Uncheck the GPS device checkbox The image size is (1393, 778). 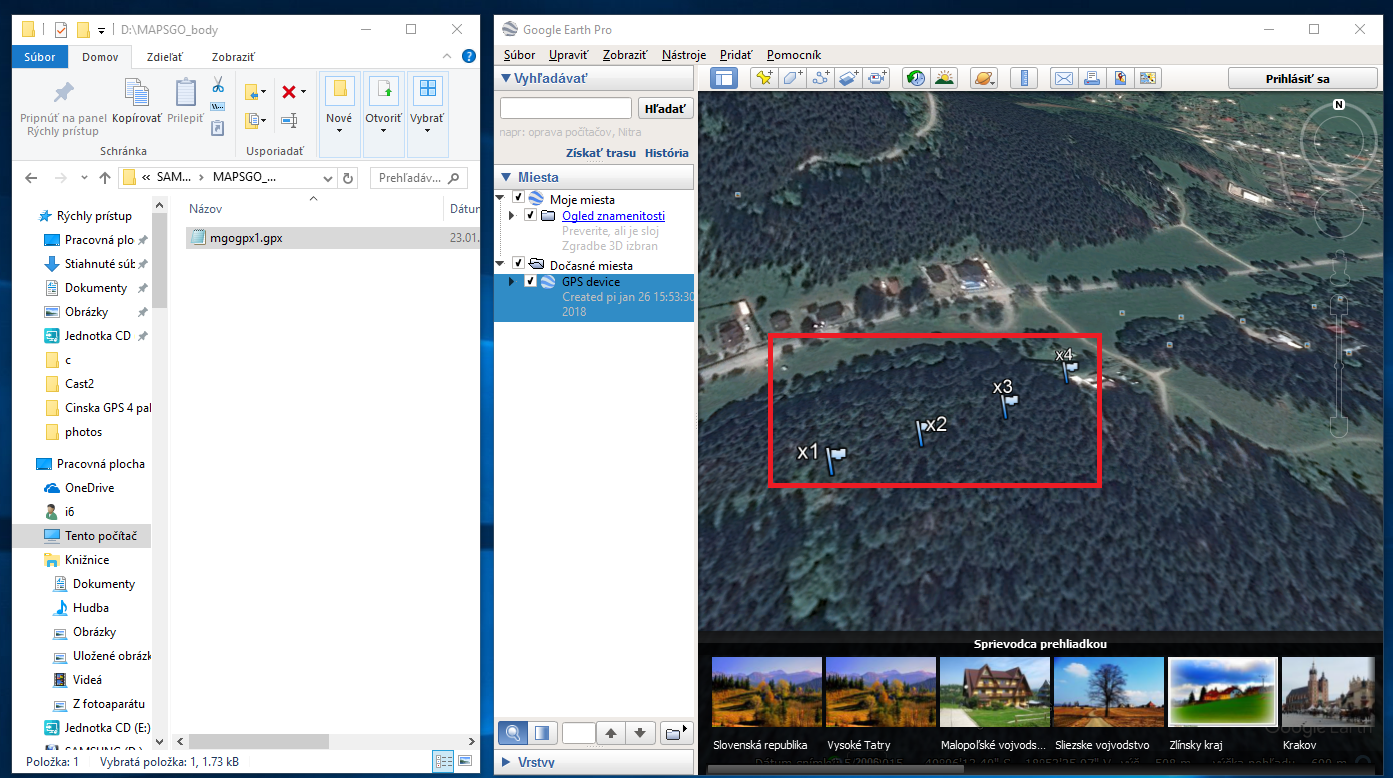click(530, 281)
